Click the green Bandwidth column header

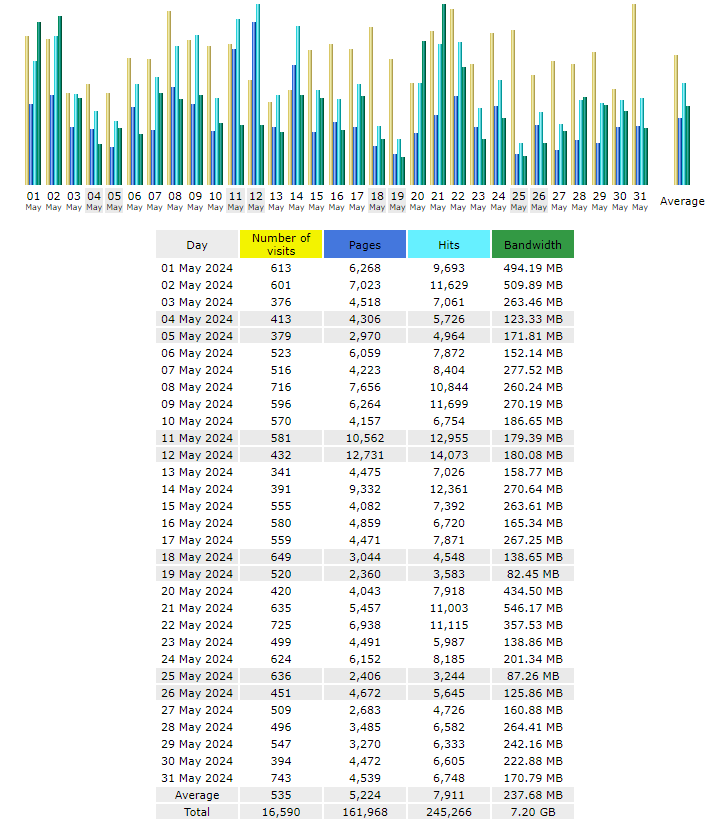tap(532, 244)
